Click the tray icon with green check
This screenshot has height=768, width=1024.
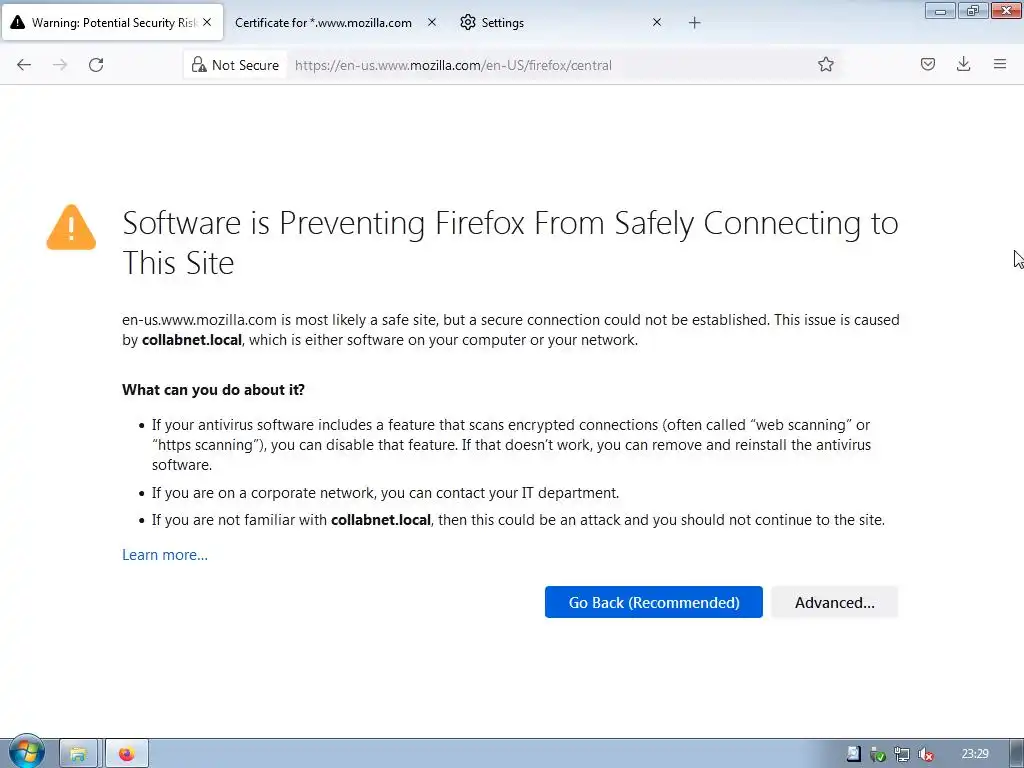click(878, 754)
